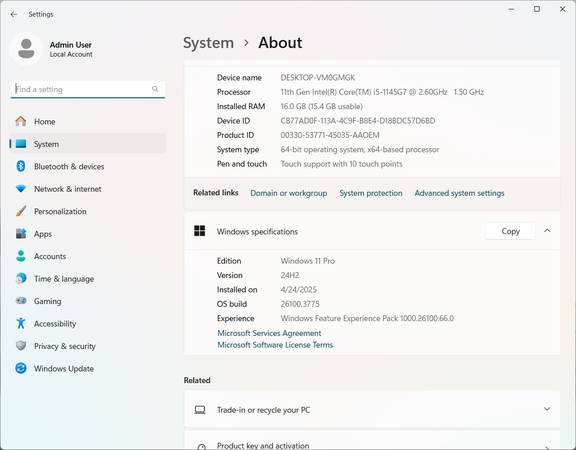Image resolution: width=576 pixels, height=450 pixels.
Task: Click the Admin User account name
Action: click(71, 45)
